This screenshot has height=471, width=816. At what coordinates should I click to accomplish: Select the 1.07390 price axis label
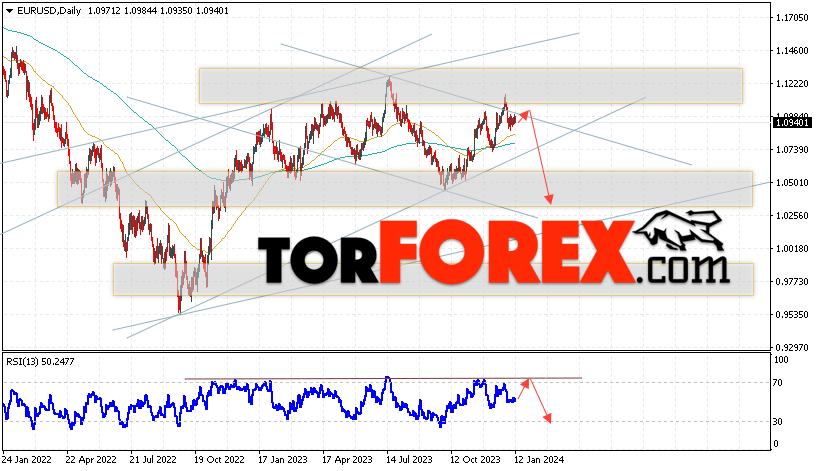[x=792, y=150]
